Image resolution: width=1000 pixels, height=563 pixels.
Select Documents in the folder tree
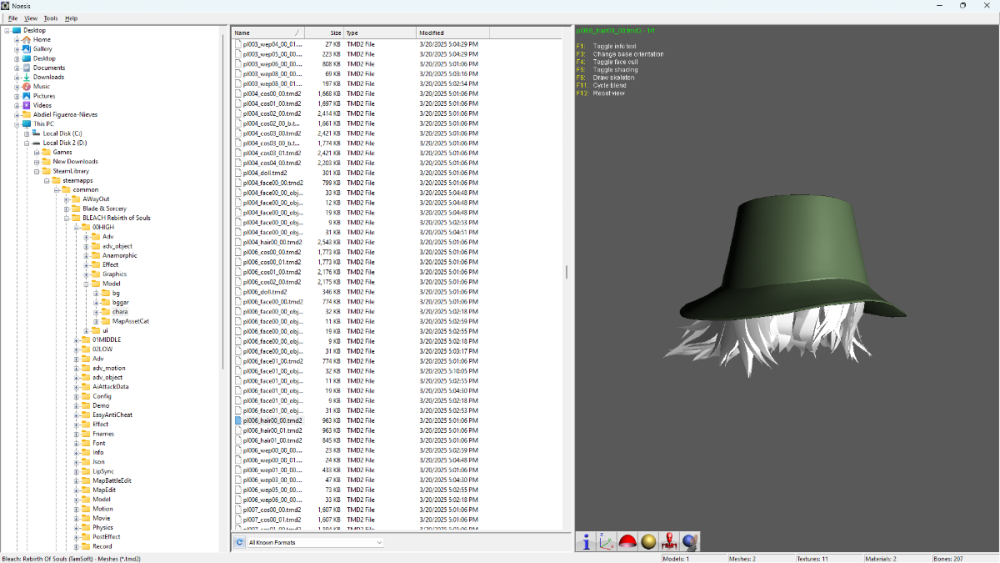pos(49,68)
